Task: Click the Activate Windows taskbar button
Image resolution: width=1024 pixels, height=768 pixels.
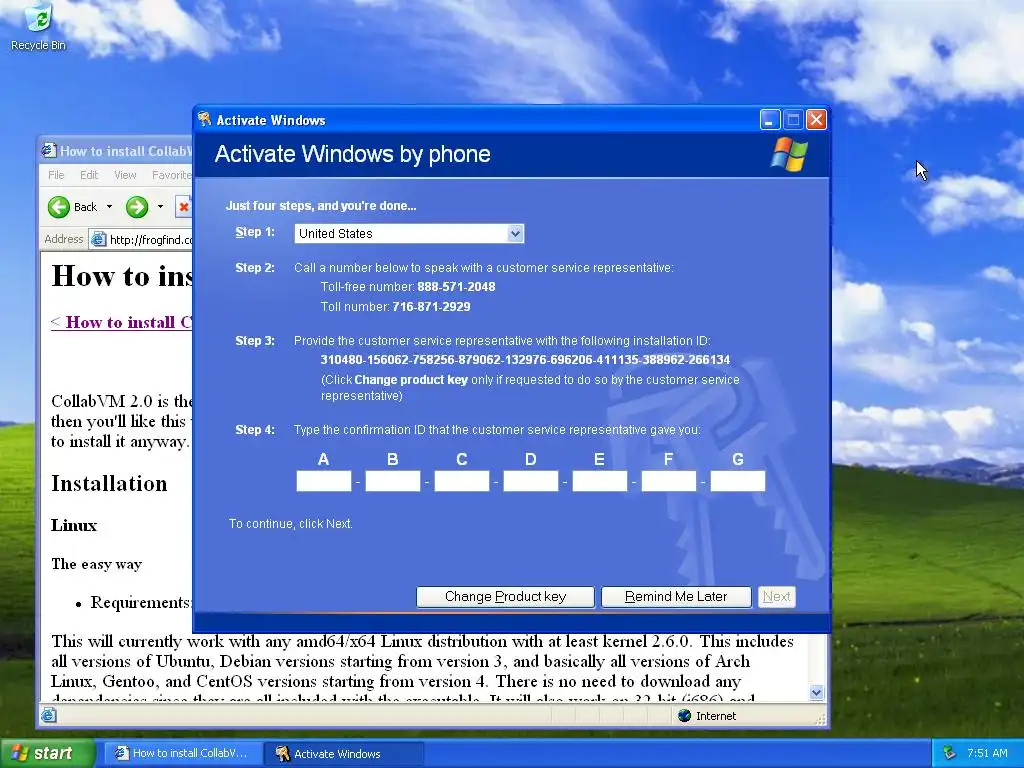Action: 344,753
